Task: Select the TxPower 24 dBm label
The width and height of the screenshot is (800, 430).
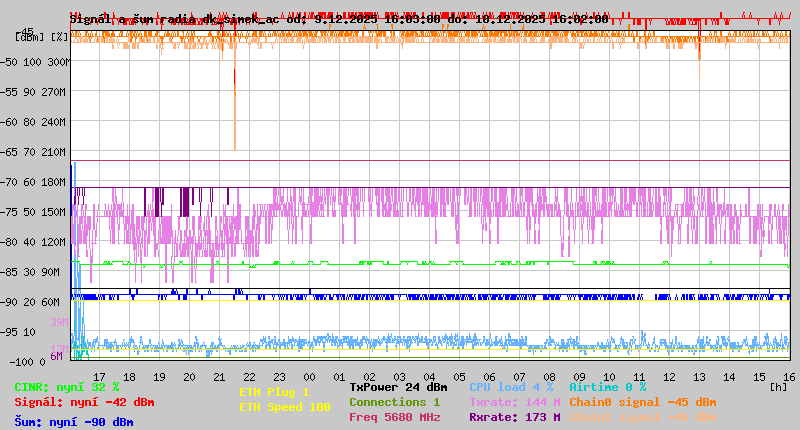Action: point(398,387)
